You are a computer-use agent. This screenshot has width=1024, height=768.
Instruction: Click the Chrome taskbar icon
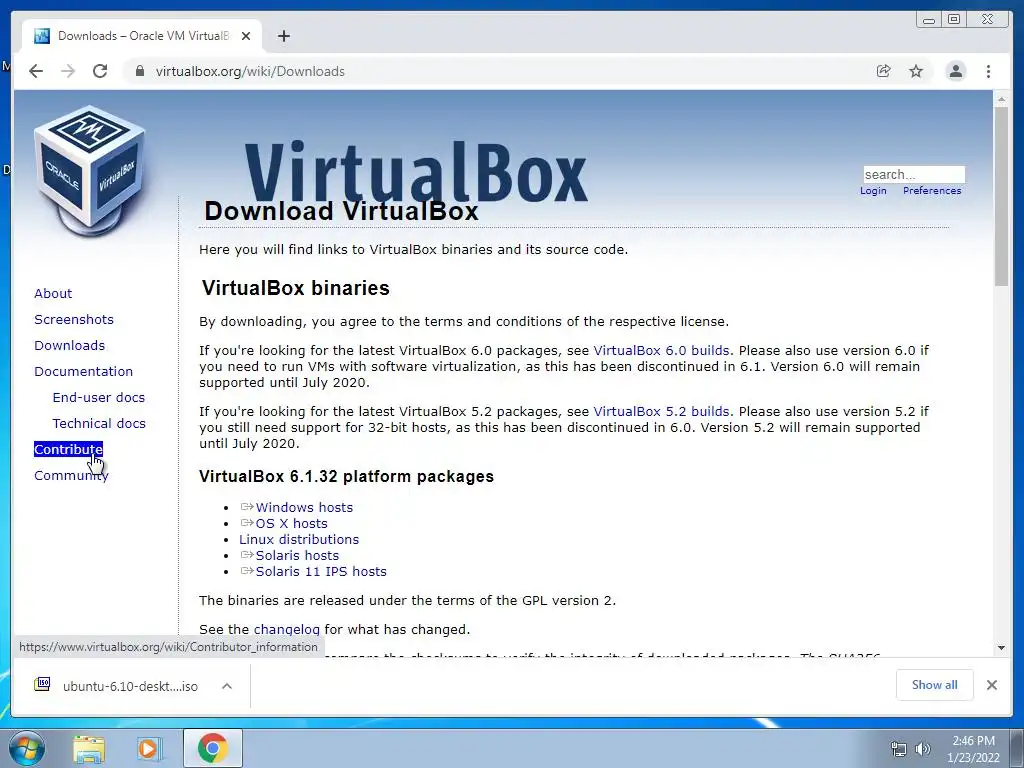point(213,748)
